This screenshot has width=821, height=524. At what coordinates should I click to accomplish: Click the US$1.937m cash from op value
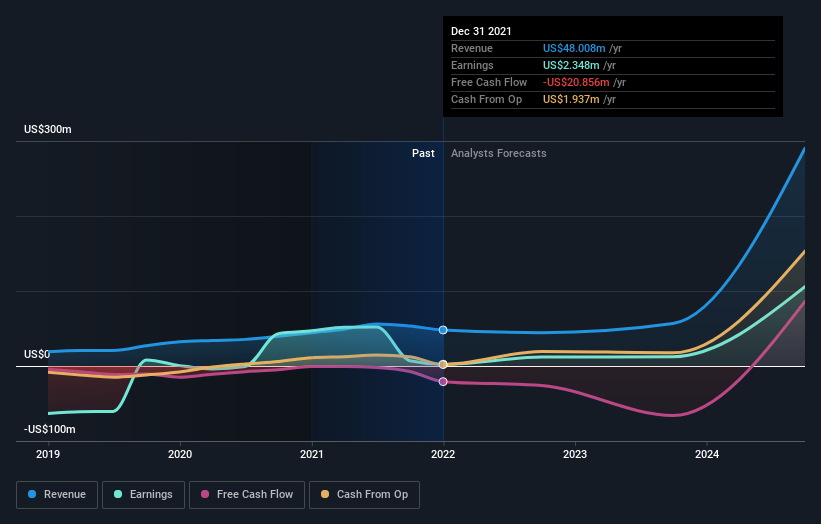[x=571, y=99]
